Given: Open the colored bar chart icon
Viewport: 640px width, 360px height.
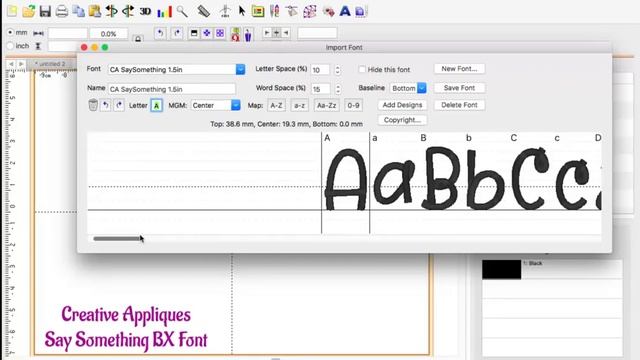Looking at the screenshot, I should tap(164, 11).
